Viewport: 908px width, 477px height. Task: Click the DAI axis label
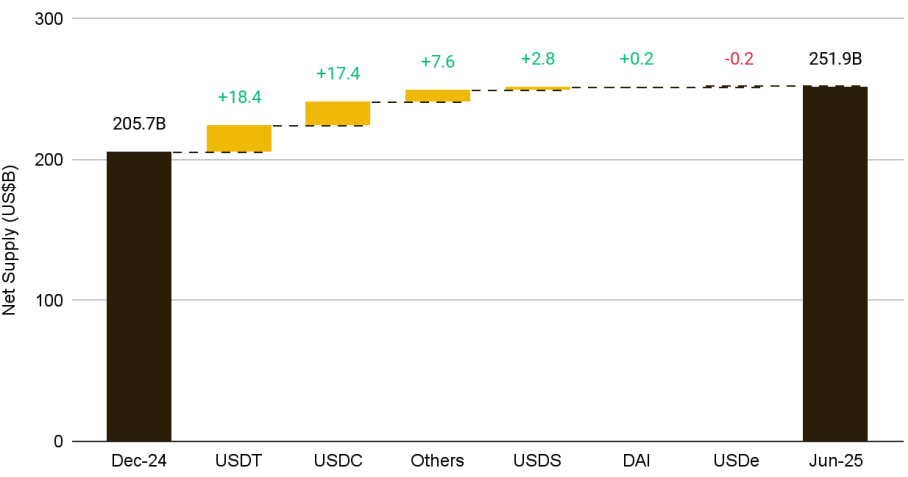[636, 461]
